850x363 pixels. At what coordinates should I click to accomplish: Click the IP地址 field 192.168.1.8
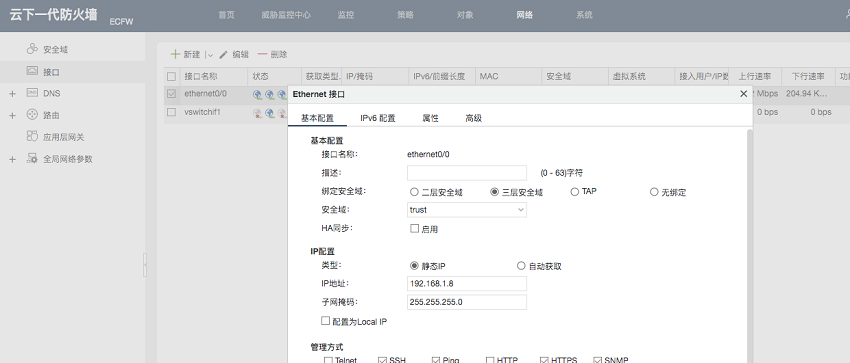(467, 283)
